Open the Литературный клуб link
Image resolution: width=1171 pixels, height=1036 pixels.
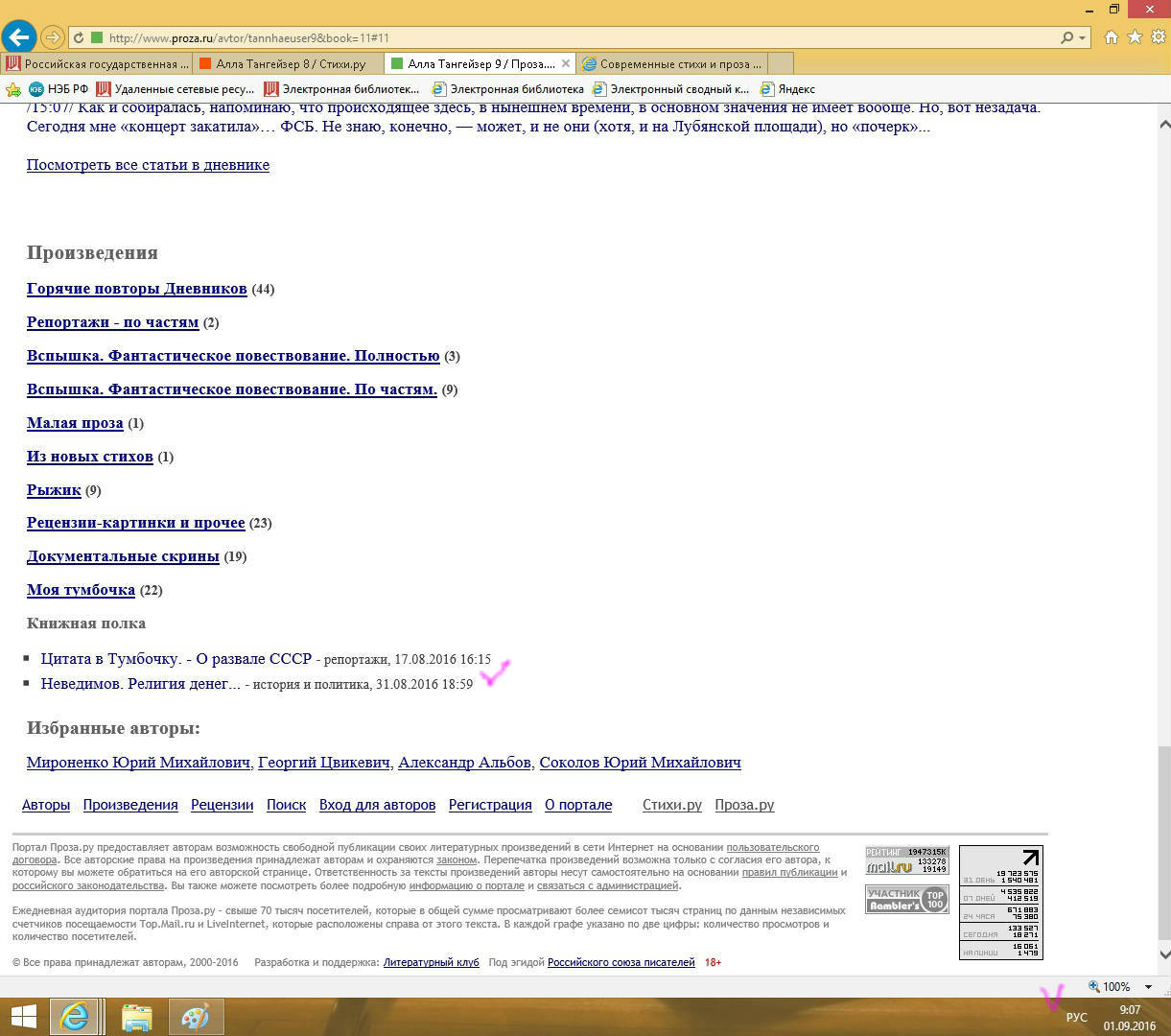[x=432, y=962]
